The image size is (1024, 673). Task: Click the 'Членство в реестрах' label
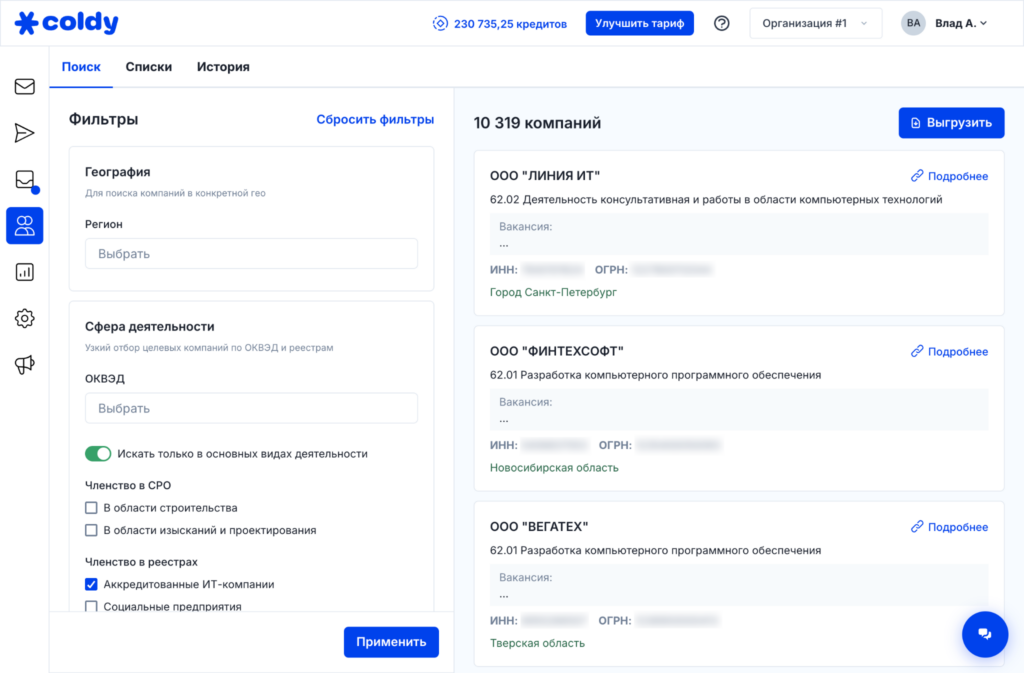tap(141, 561)
